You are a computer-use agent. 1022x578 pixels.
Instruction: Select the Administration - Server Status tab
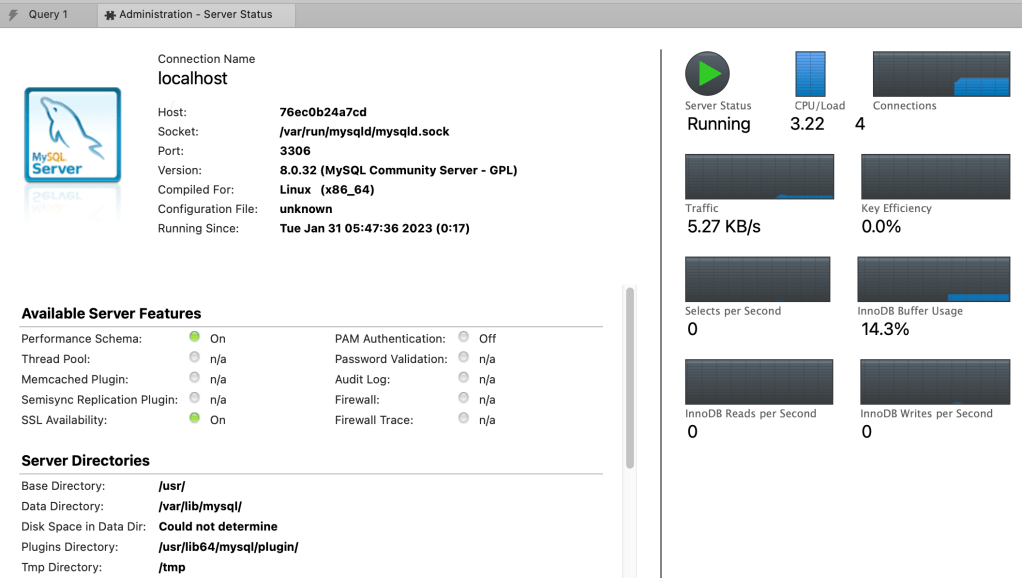point(195,15)
